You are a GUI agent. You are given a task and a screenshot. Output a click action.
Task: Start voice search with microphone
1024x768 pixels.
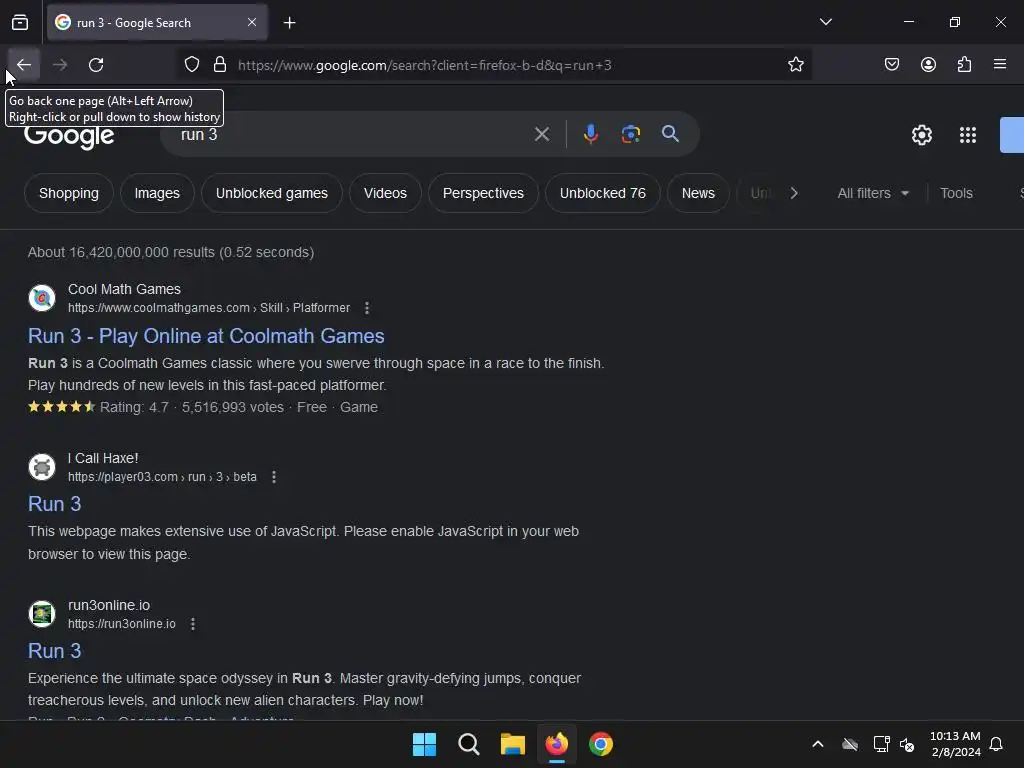point(590,134)
